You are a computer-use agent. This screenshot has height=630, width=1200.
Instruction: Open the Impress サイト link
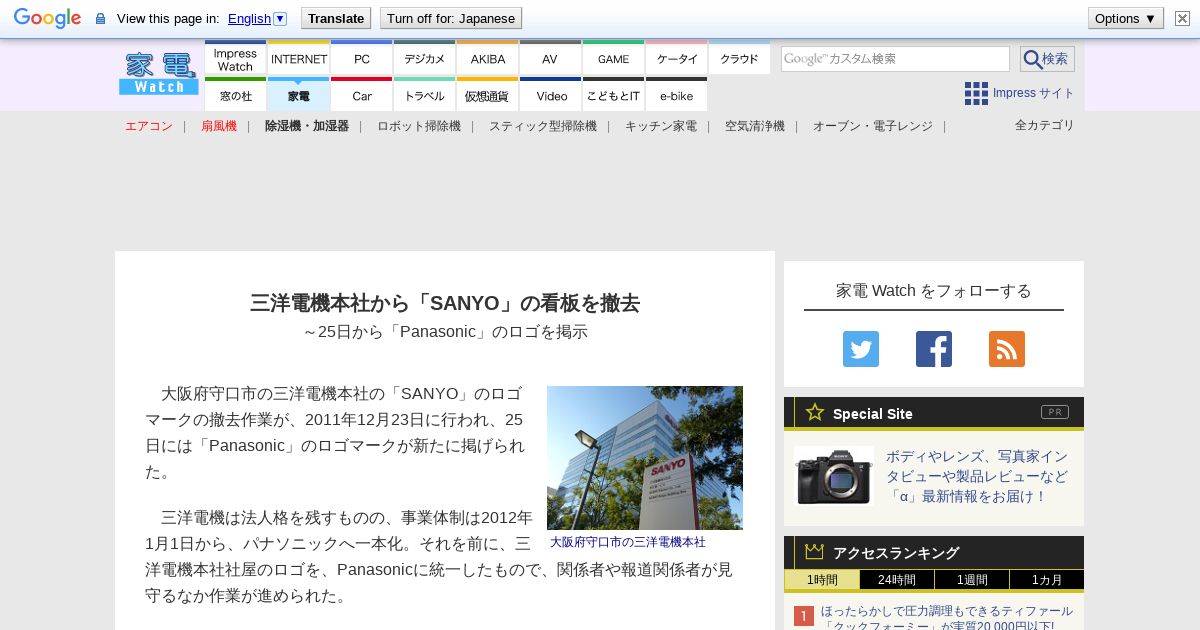coord(1033,93)
